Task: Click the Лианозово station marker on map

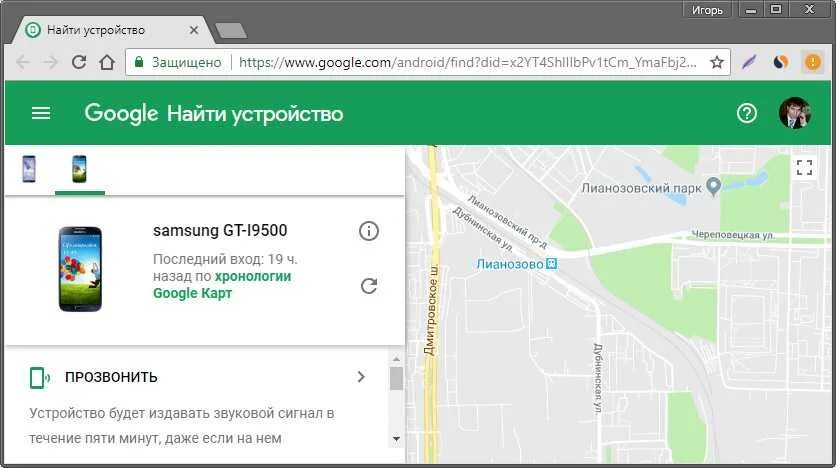Action: tap(552, 264)
